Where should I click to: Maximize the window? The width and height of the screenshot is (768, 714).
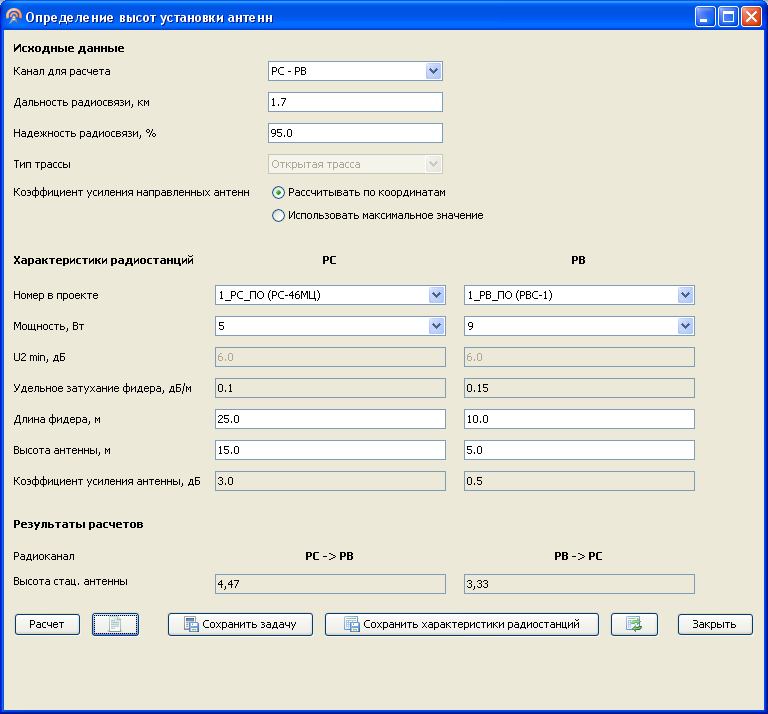point(728,17)
